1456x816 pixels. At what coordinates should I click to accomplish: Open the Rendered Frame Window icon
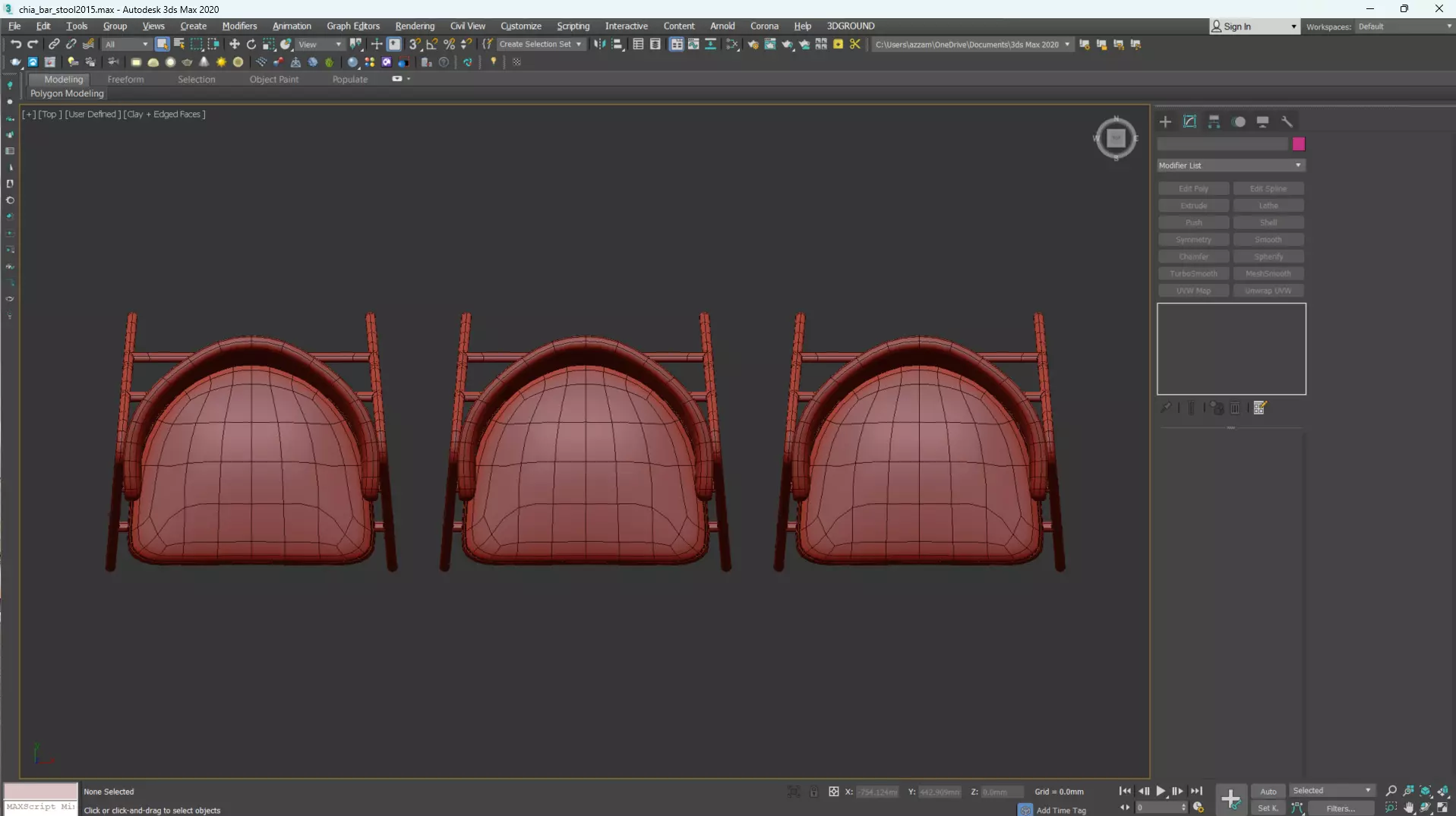tap(770, 44)
